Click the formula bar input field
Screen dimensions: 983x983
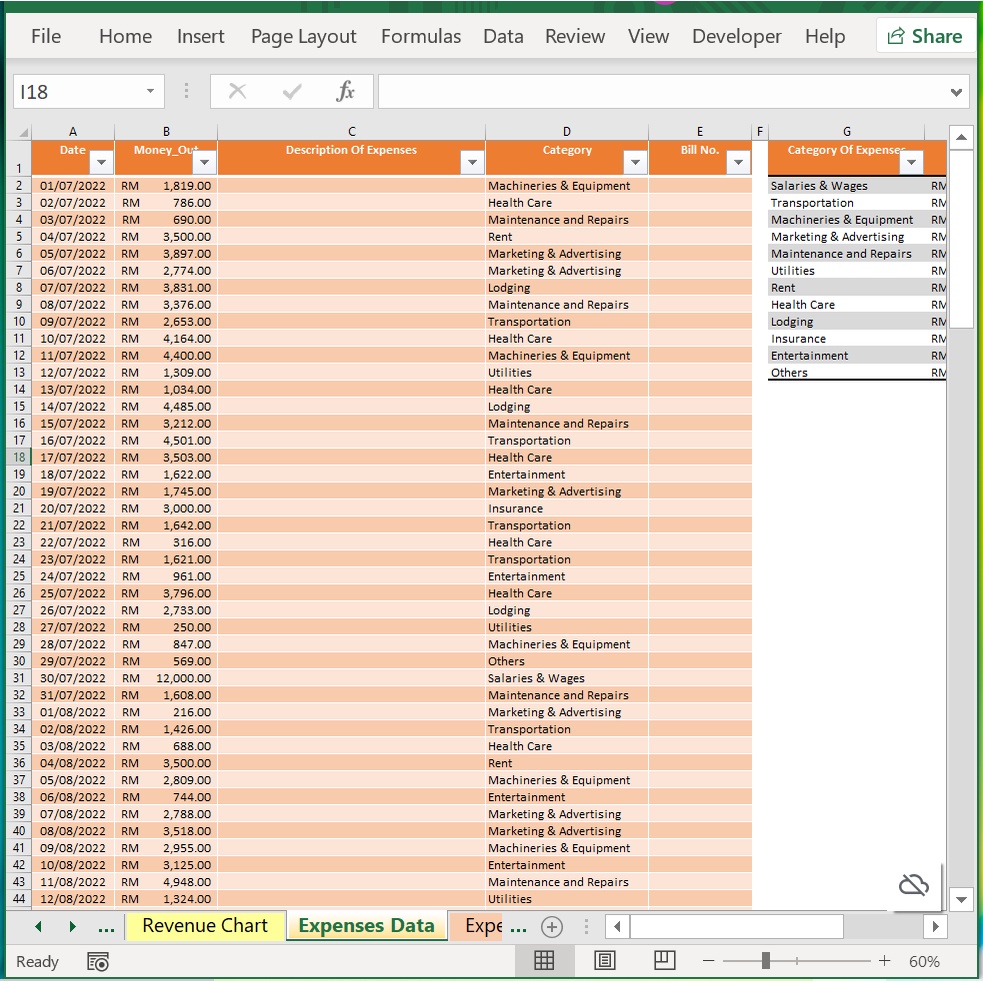(660, 92)
